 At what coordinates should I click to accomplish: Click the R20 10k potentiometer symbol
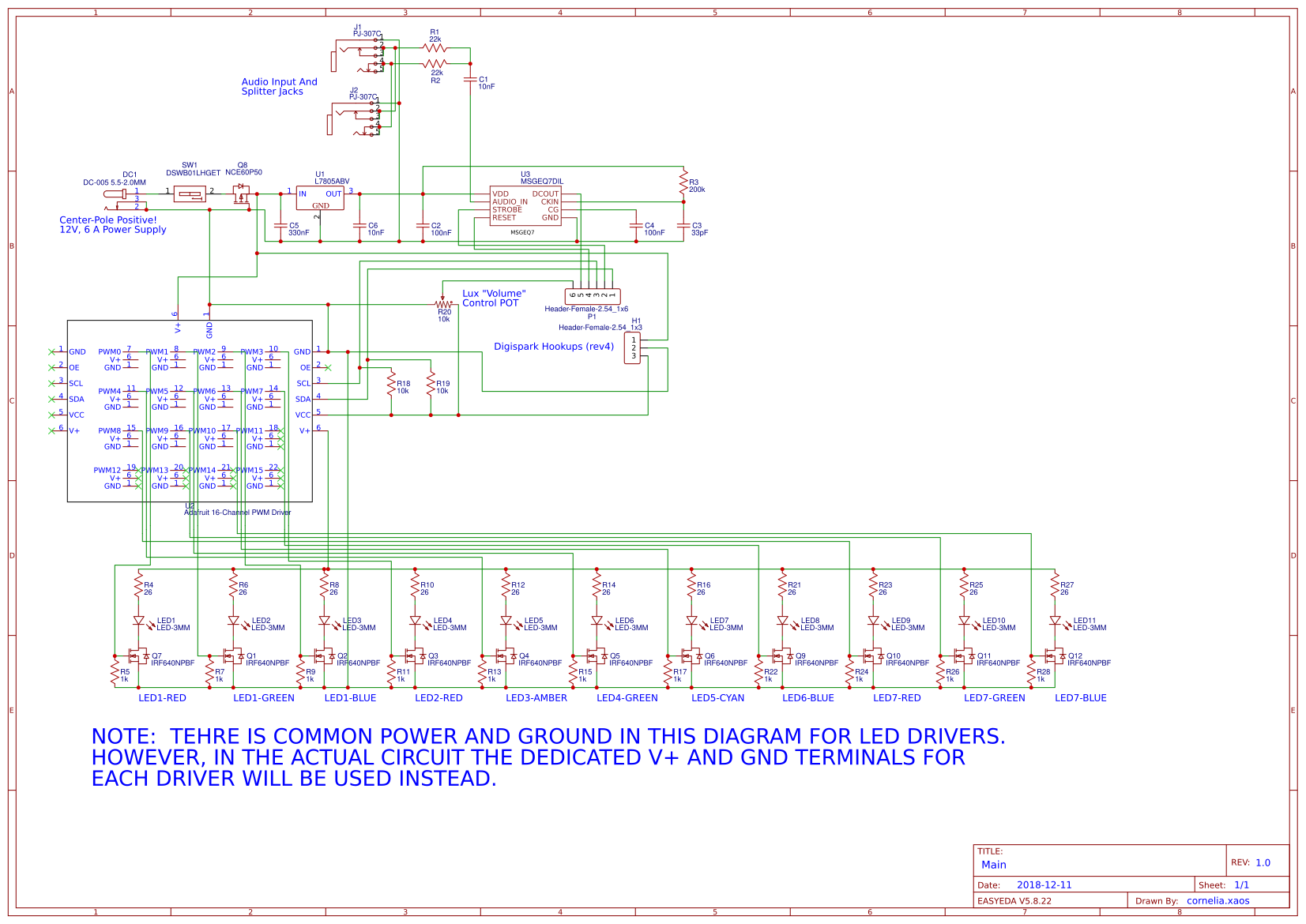(443, 303)
